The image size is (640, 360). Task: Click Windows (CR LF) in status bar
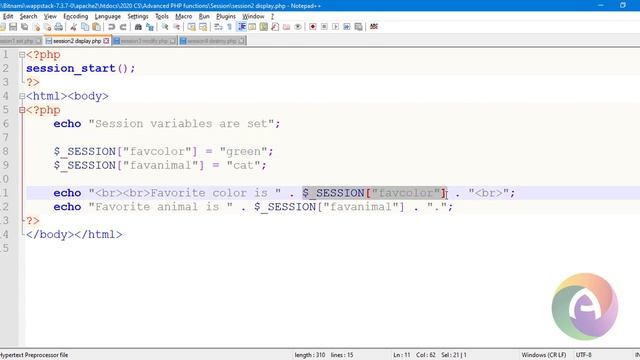point(544,355)
